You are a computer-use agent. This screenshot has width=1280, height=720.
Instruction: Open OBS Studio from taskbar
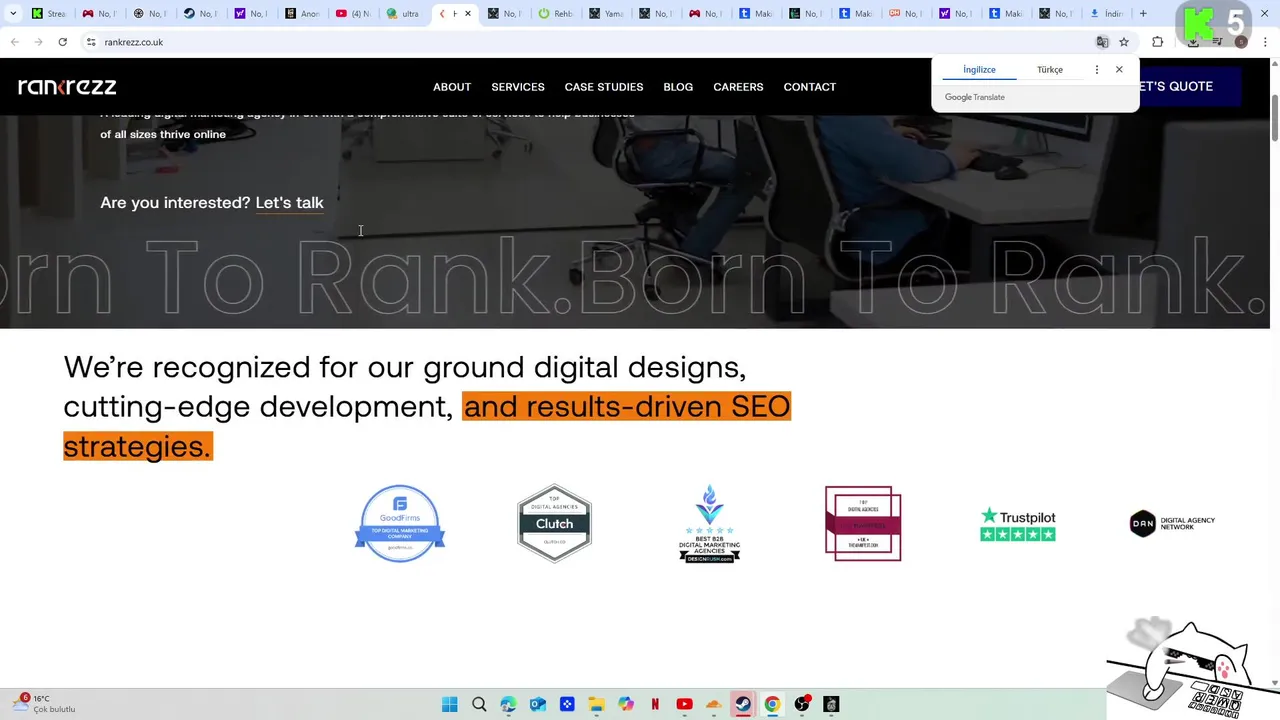[801, 704]
